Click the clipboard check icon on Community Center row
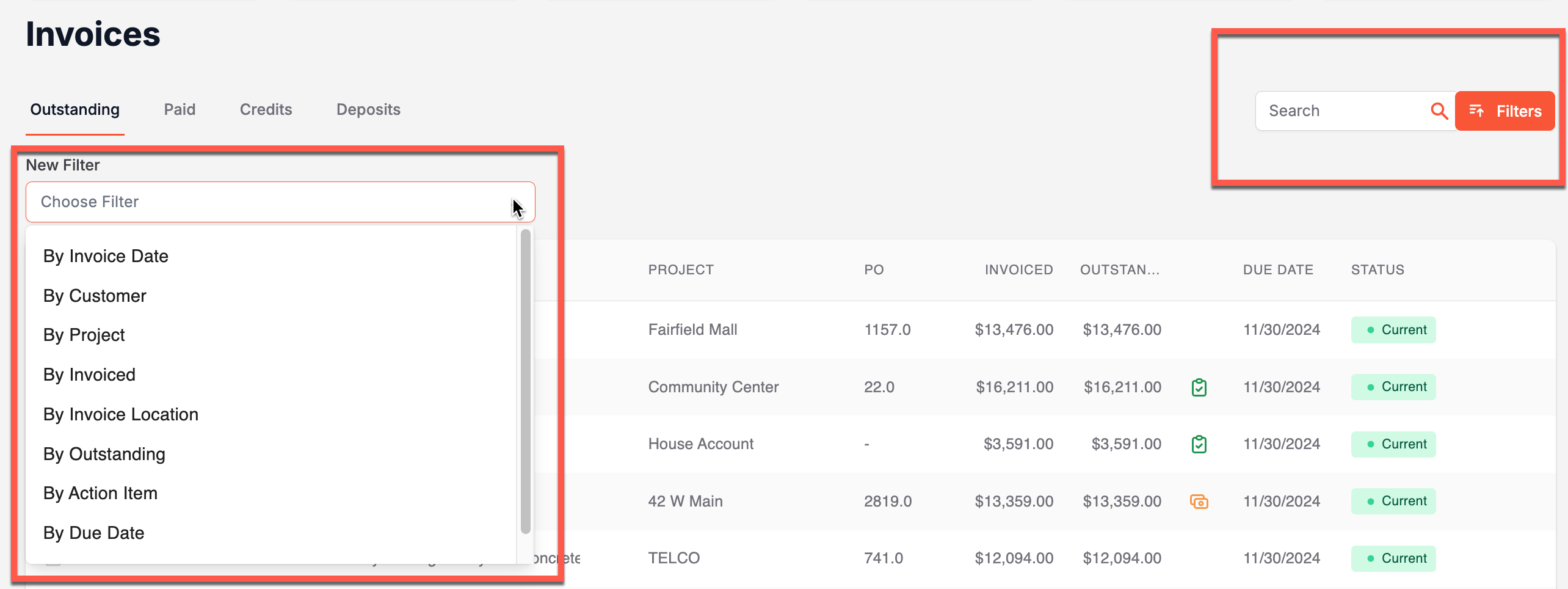Viewport: 1568px width, 589px height. coord(1199,387)
